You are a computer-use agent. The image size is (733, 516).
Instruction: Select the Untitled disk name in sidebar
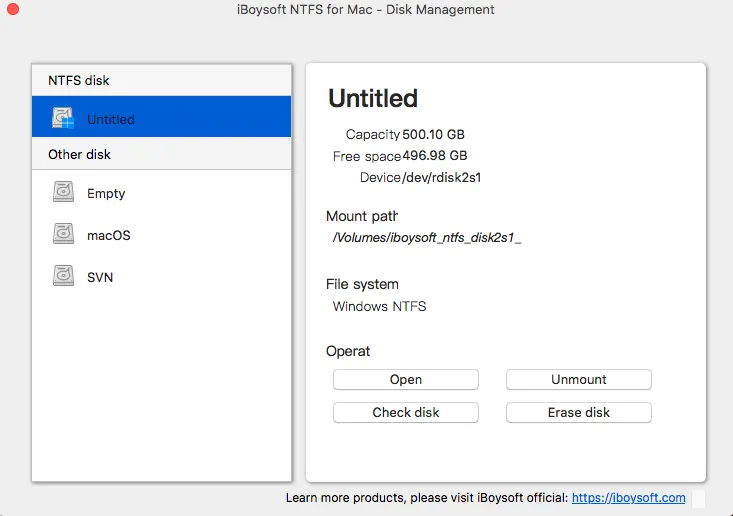click(110, 119)
